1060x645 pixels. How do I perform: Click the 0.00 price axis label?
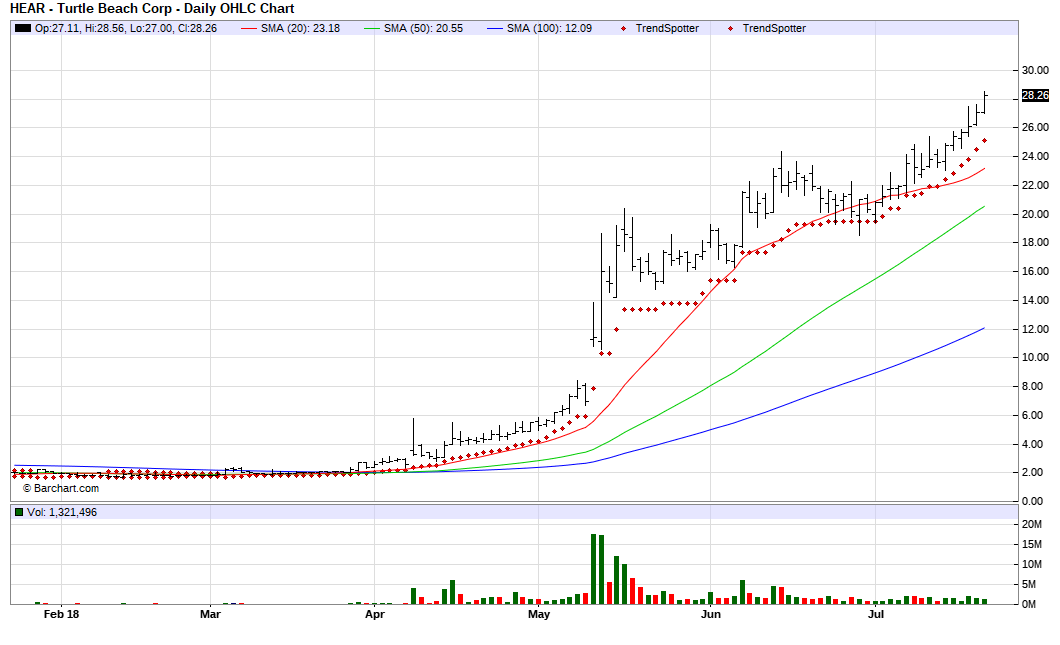1032,502
